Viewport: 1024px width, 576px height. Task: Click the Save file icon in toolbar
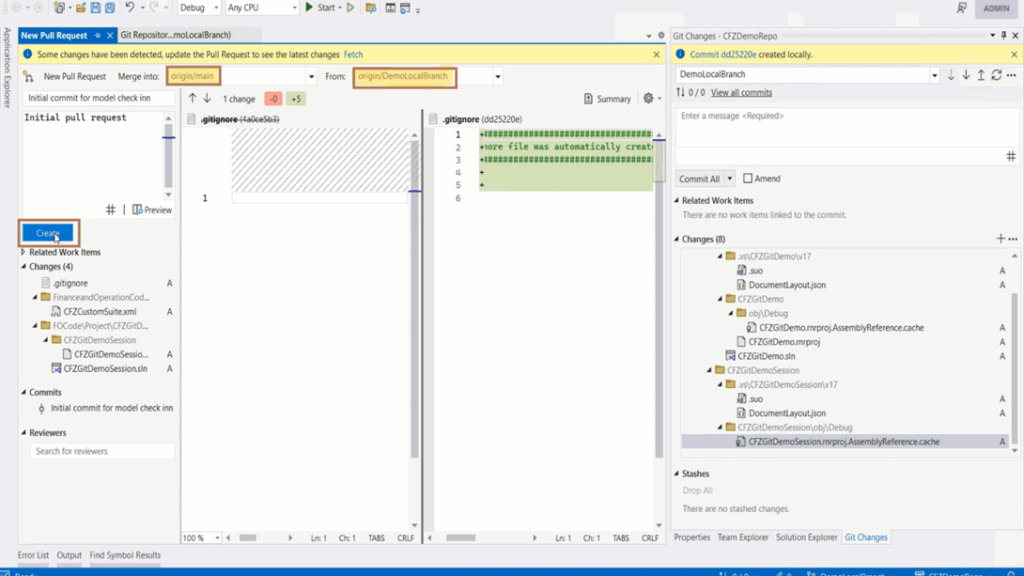95,8
